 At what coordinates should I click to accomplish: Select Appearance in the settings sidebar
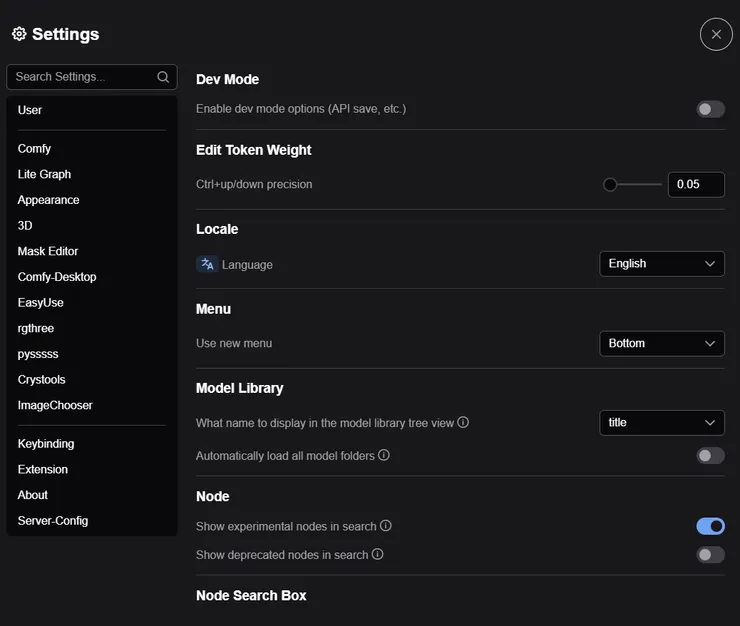coord(48,200)
